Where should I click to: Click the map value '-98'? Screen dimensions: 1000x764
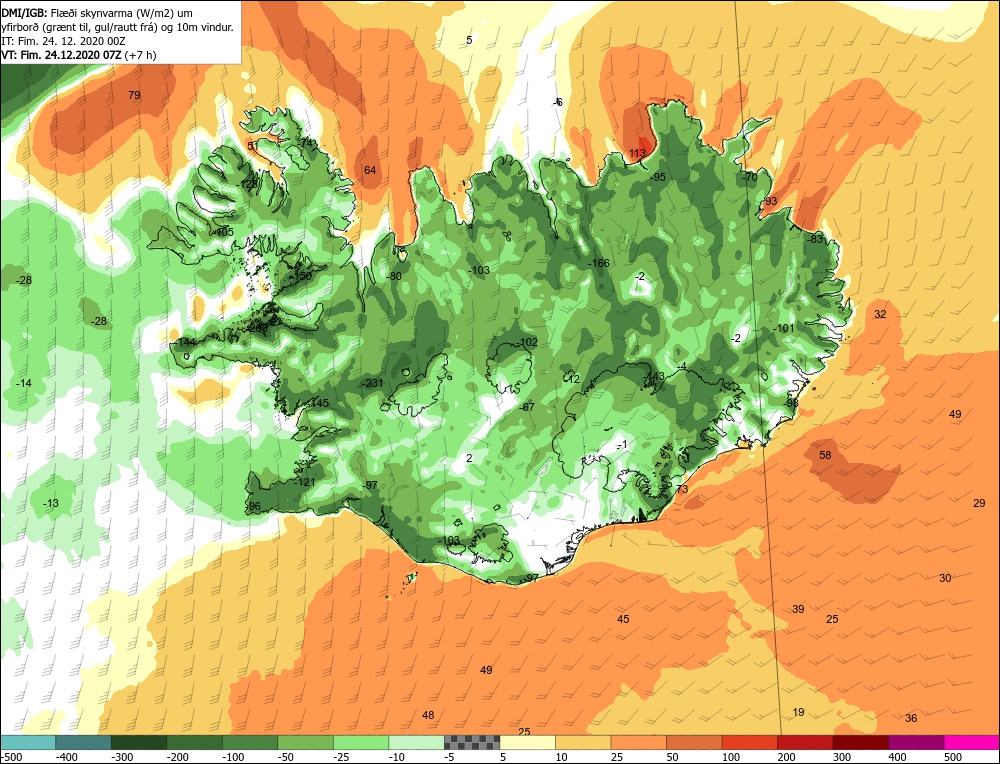[x=791, y=403]
